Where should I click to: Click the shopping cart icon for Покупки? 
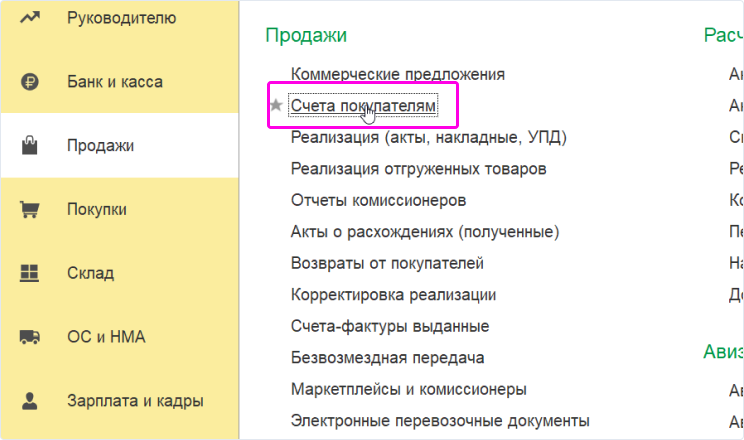29,209
